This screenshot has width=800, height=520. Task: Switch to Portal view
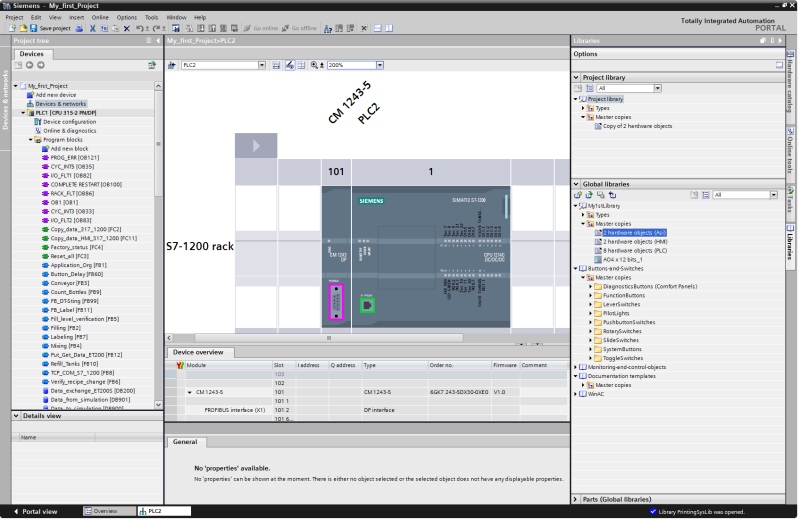tap(35, 511)
